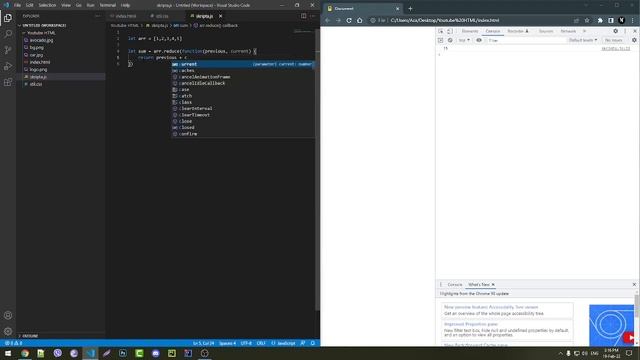Open the Search view in VS Code activity bar
Image resolution: width=640 pixels, height=360 pixels.
click(x=8, y=34)
